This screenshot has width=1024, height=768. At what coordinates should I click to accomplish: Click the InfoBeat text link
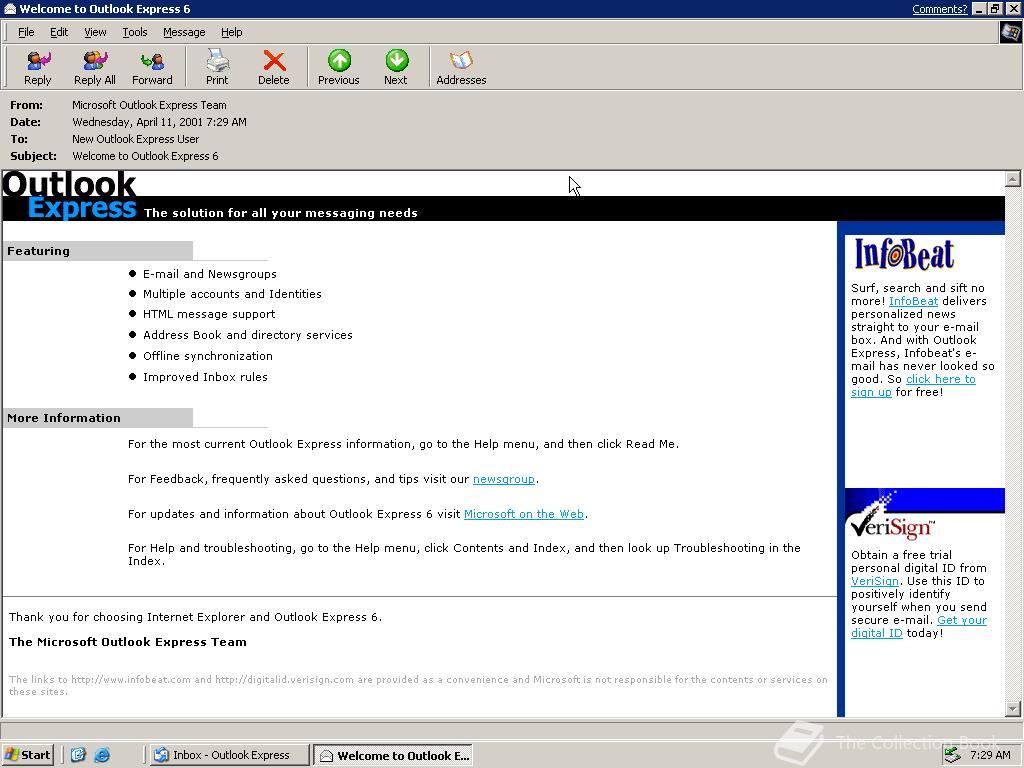click(x=913, y=301)
